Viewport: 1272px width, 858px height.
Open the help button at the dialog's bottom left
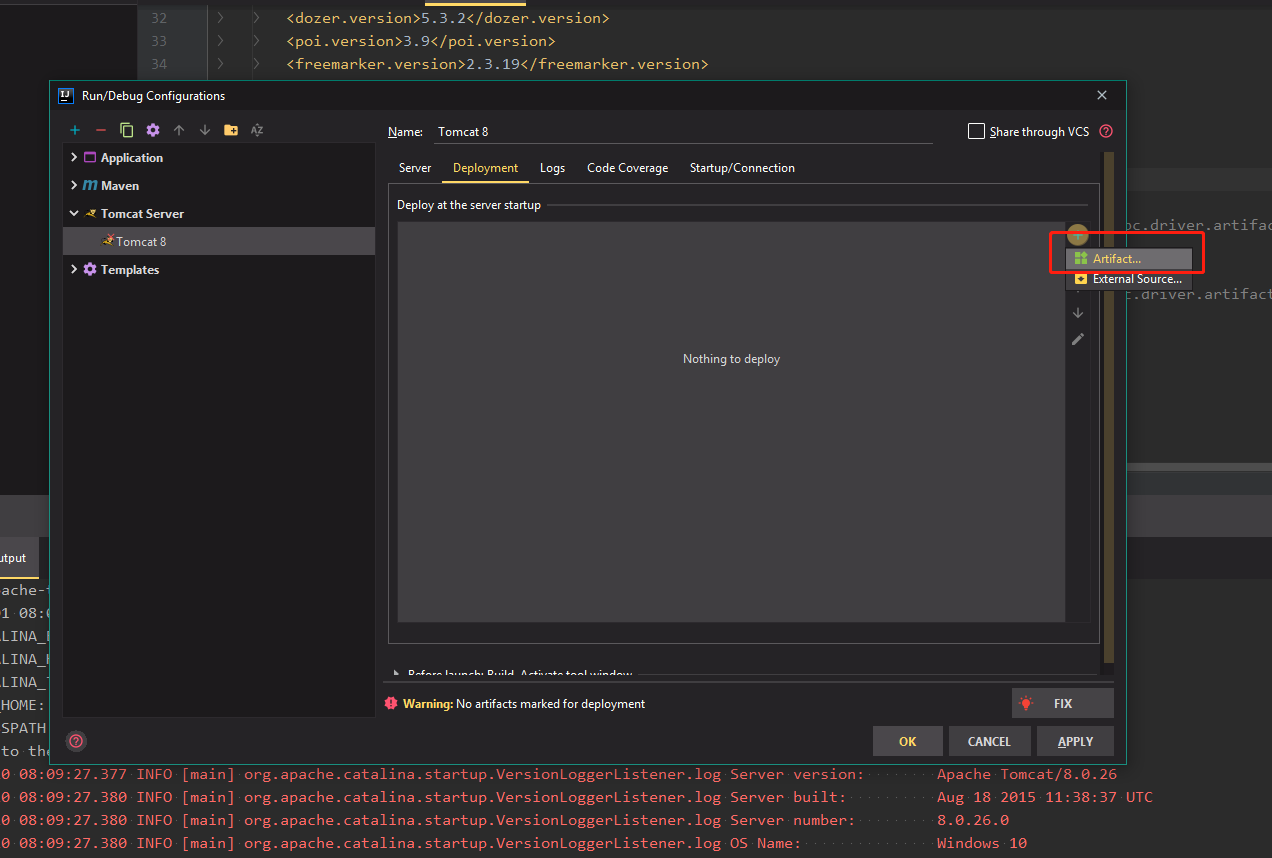tap(76, 741)
